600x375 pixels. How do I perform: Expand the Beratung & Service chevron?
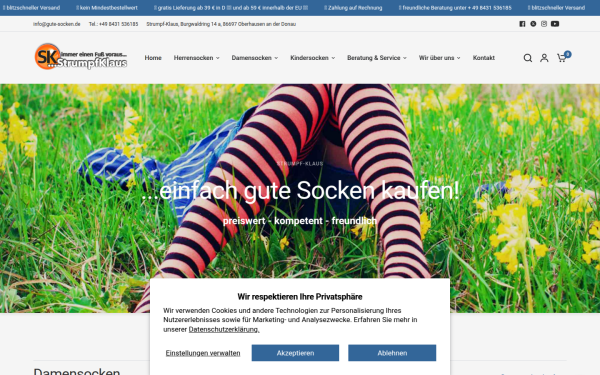(405, 58)
